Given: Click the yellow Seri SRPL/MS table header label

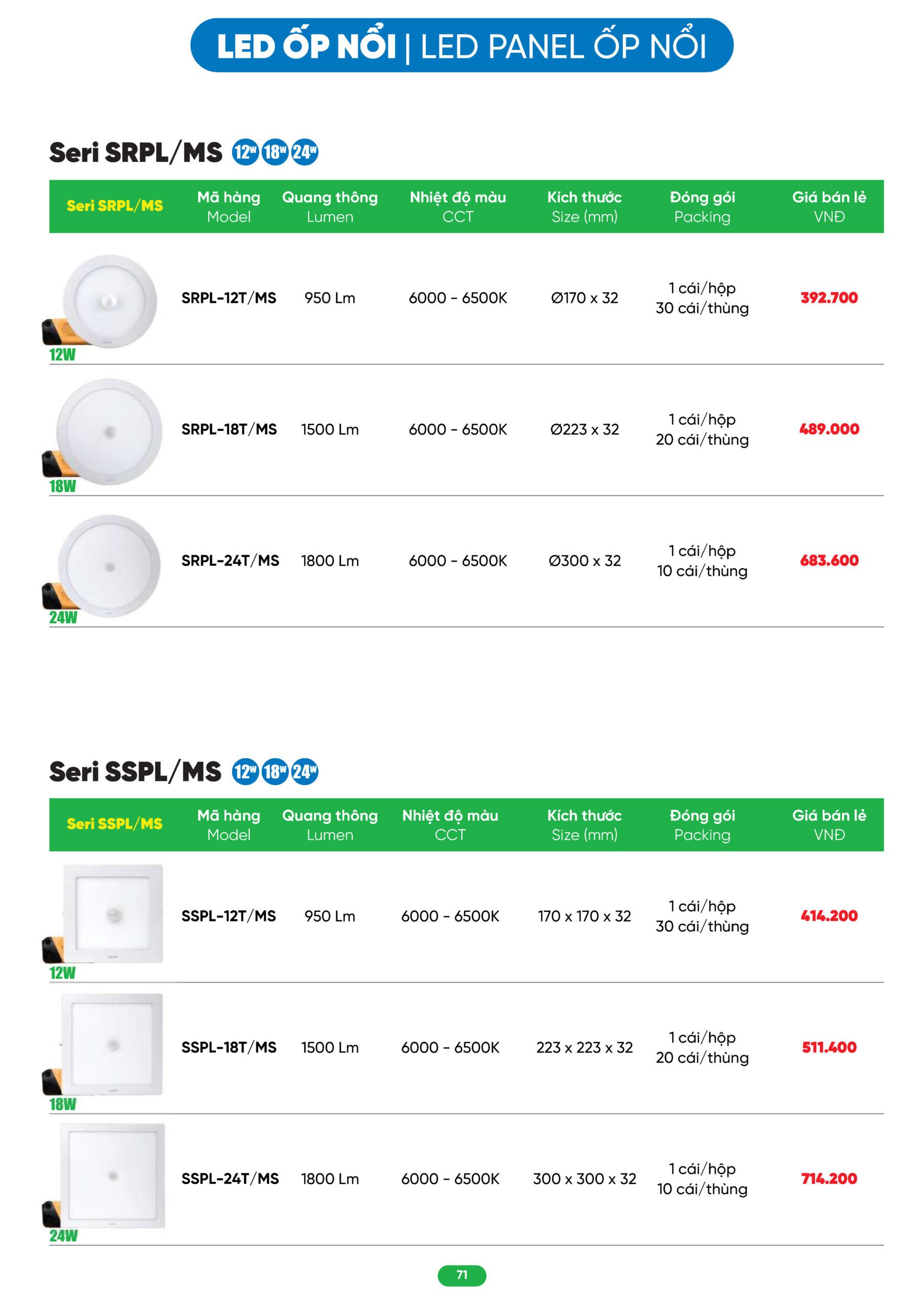Looking at the screenshot, I should [x=114, y=206].
